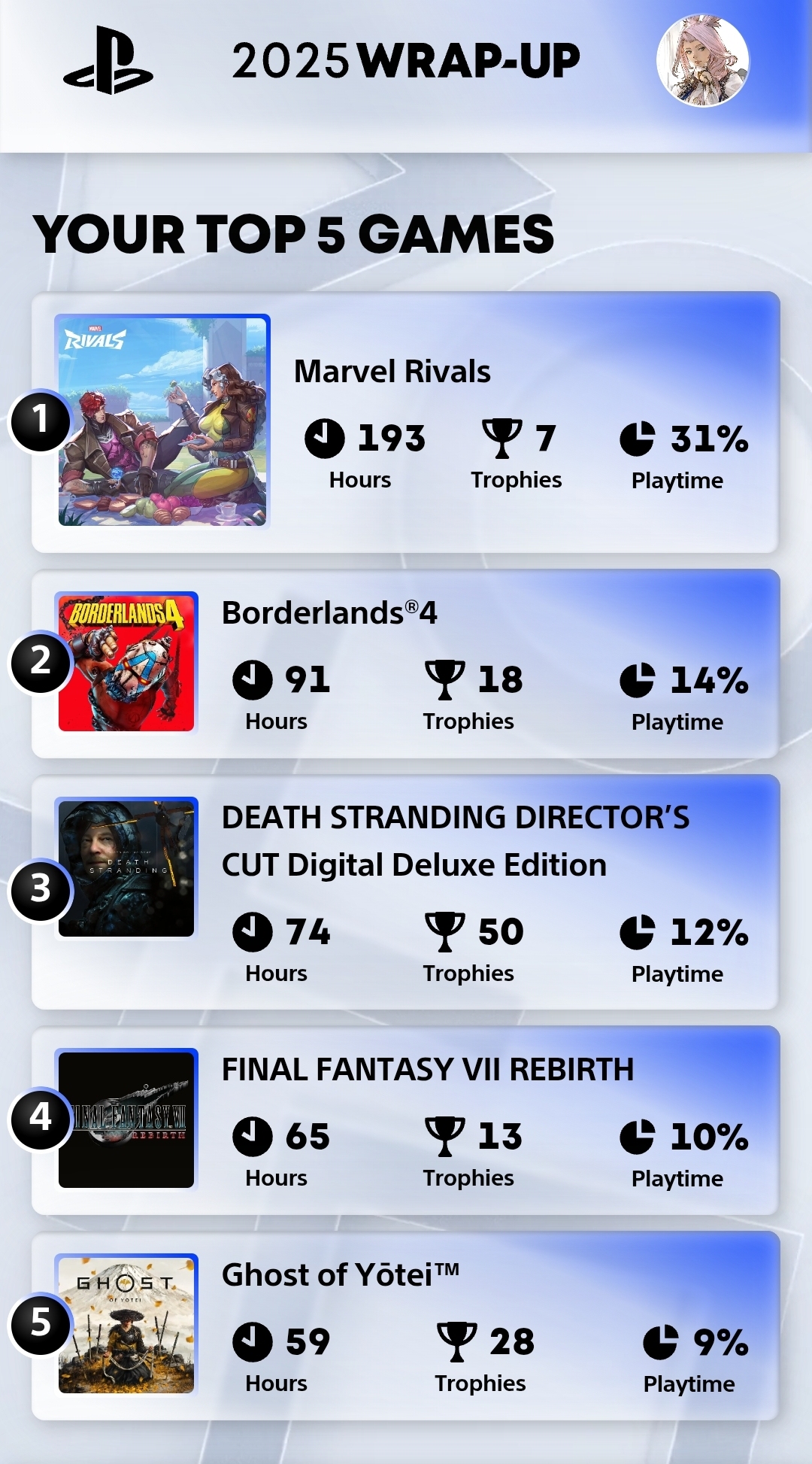Click the Death Stranding Director's Cut title
The height and width of the screenshot is (1464, 812).
point(455,841)
